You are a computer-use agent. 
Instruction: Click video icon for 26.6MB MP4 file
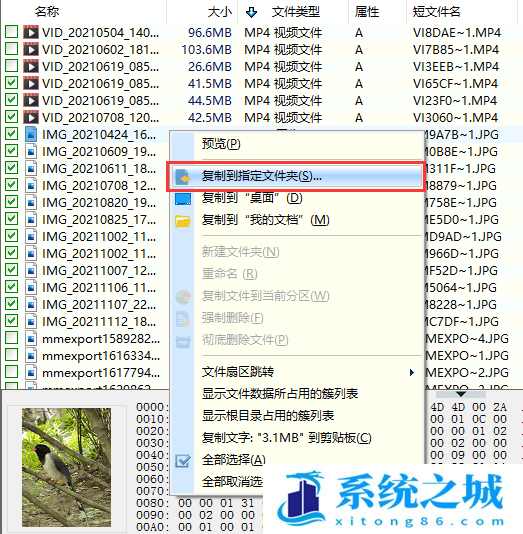click(31, 66)
